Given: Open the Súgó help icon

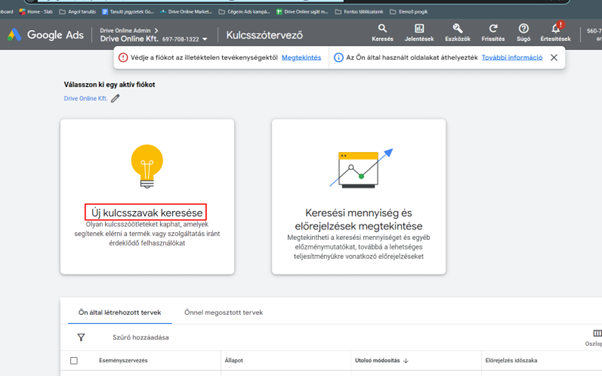Looking at the screenshot, I should click(523, 33).
